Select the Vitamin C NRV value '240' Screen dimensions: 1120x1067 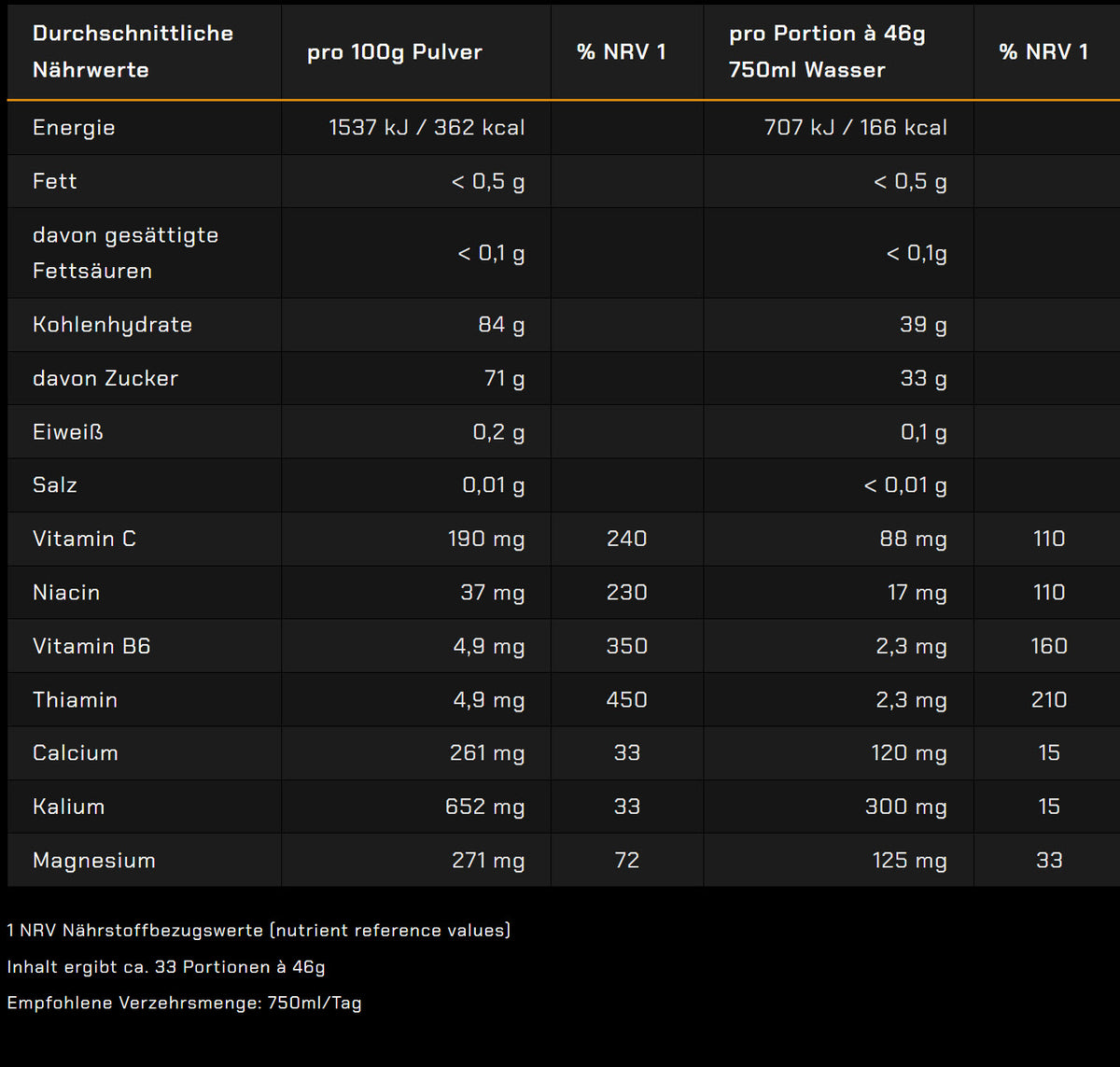627,539
